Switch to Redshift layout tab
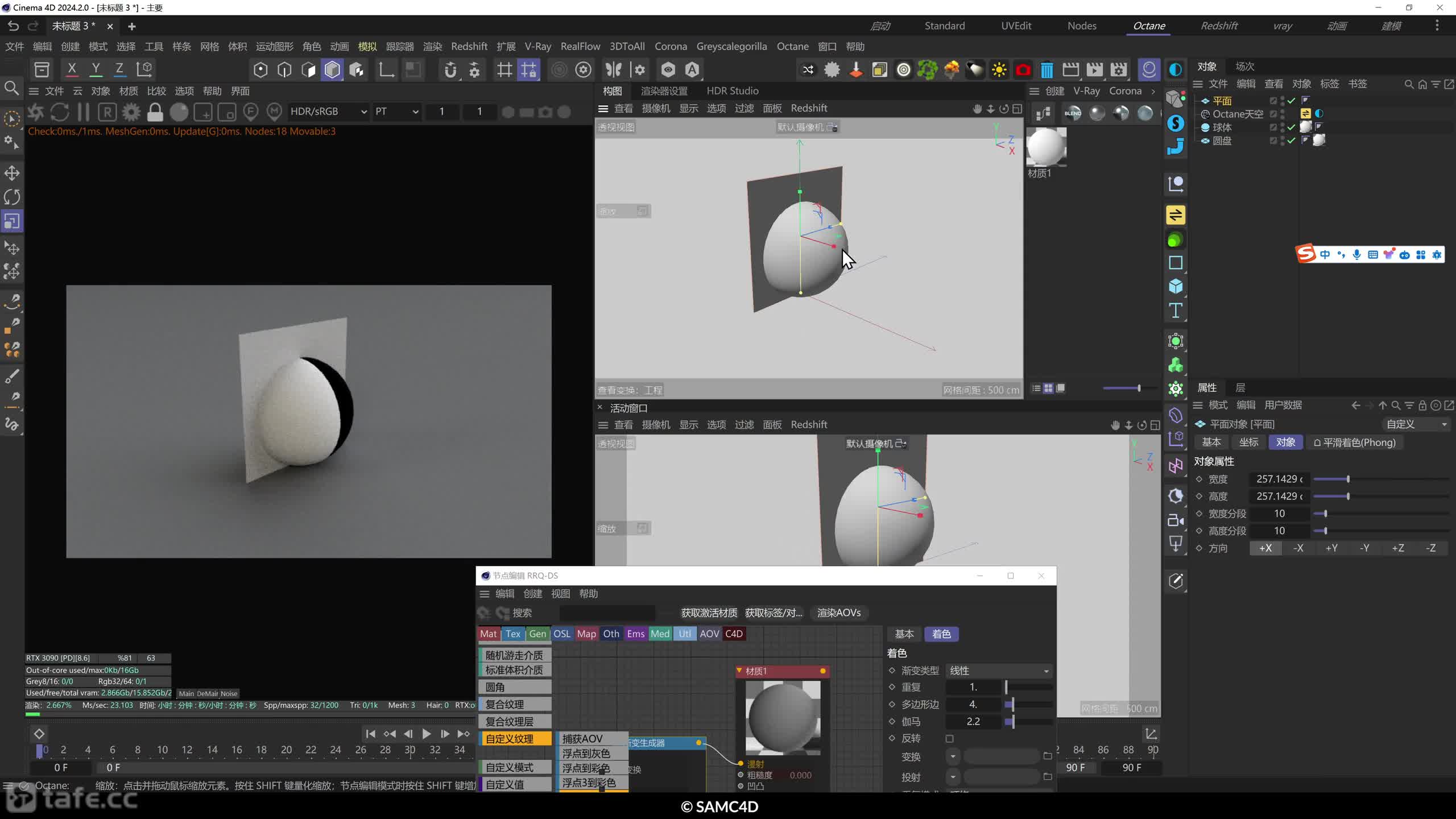The width and height of the screenshot is (1456, 819). click(x=1219, y=26)
